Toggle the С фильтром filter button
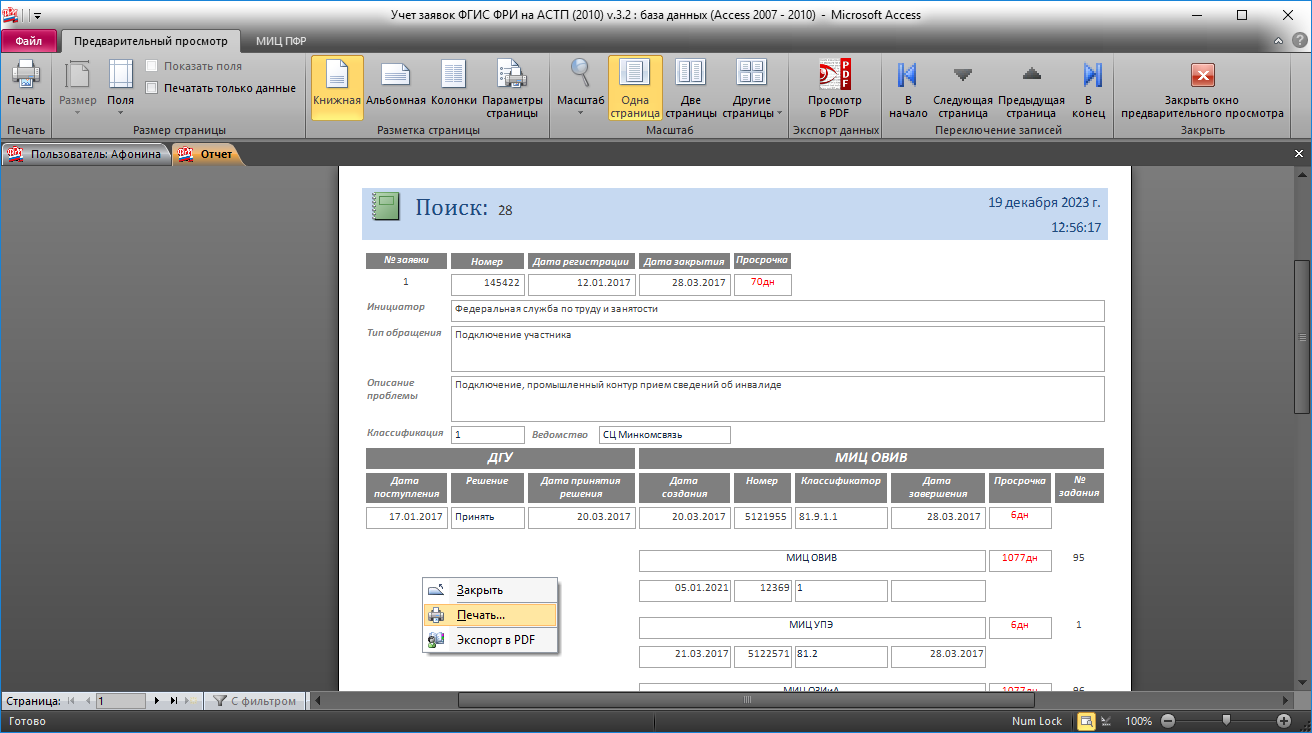 pyautogui.click(x=255, y=701)
